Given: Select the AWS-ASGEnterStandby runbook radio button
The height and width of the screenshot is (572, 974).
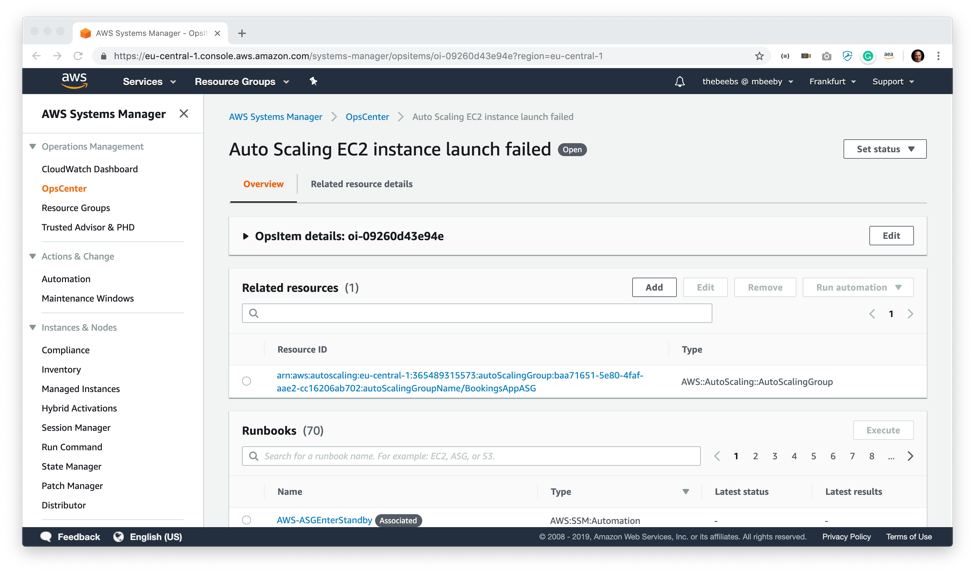Looking at the screenshot, I should (x=247, y=520).
